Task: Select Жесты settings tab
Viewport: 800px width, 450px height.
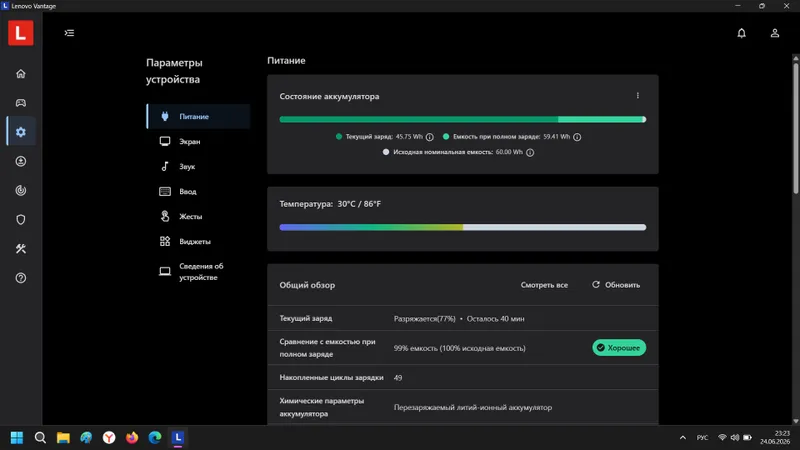Action: [x=198, y=216]
